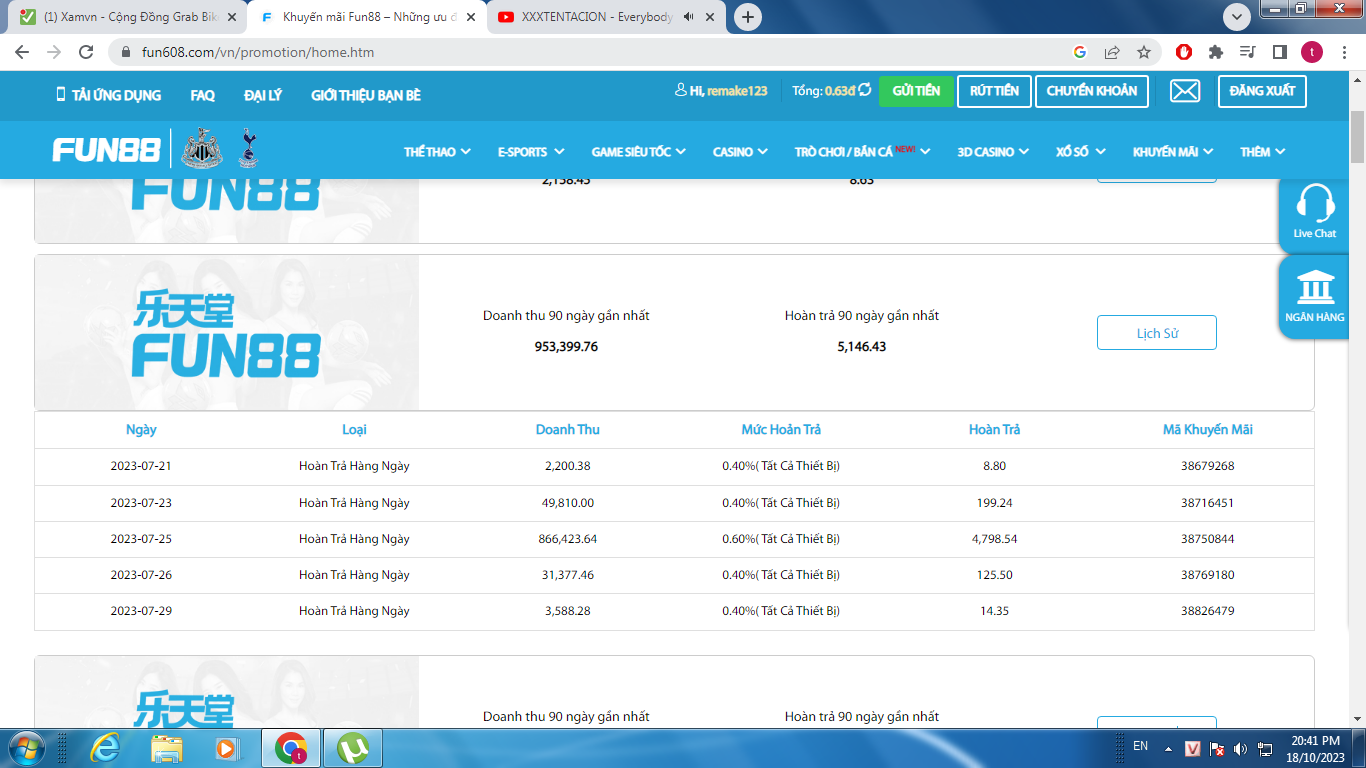Viewport: 1366px width, 768px height.
Task: Reload the page in Chrome
Action: 86,52
